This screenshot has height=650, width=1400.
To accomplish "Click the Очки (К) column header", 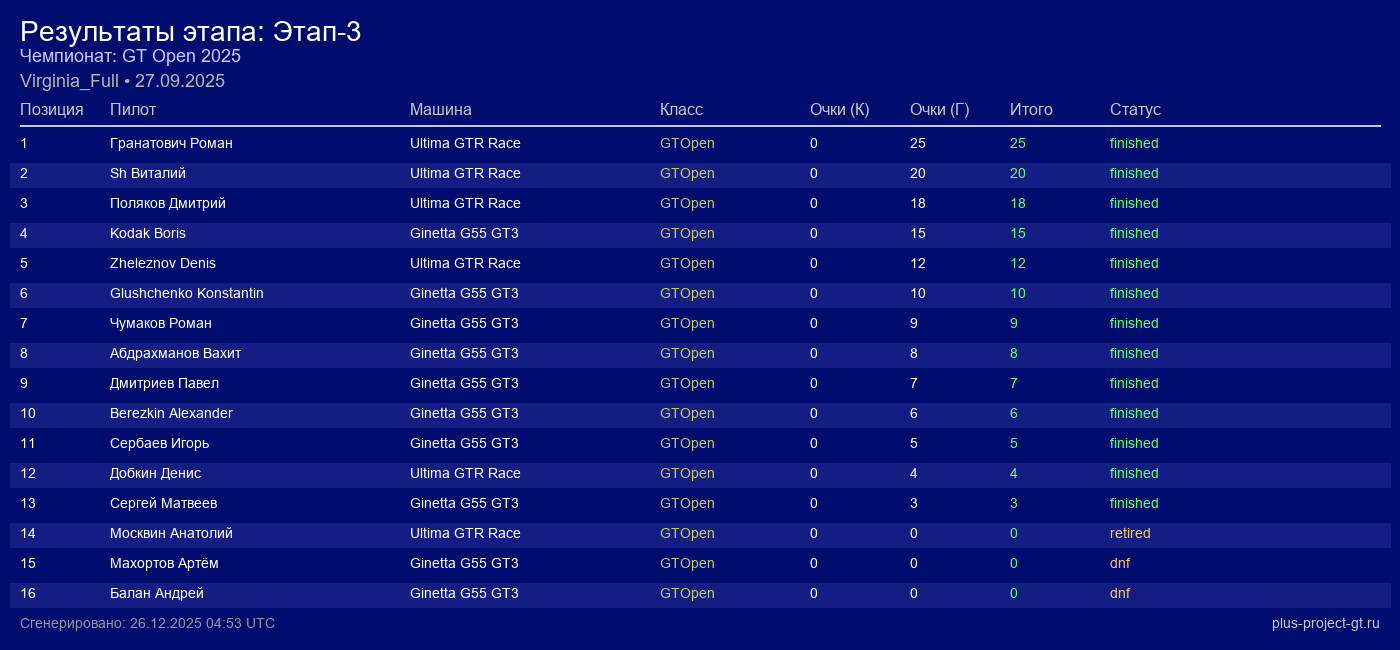I will coord(839,109).
